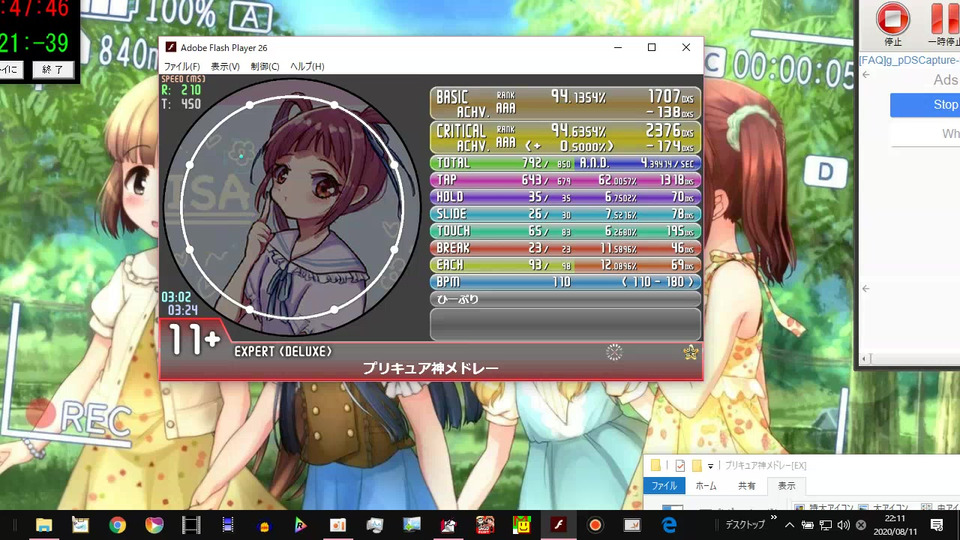This screenshot has height=540, width=960.
Task: Click the lower left arrow in the capture window
Action: [866, 288]
